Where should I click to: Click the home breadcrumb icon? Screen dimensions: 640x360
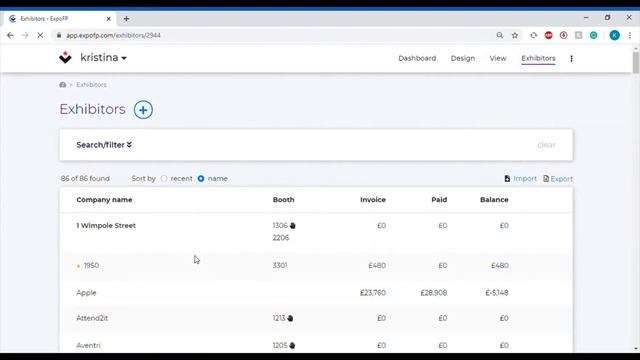pyautogui.click(x=62, y=85)
